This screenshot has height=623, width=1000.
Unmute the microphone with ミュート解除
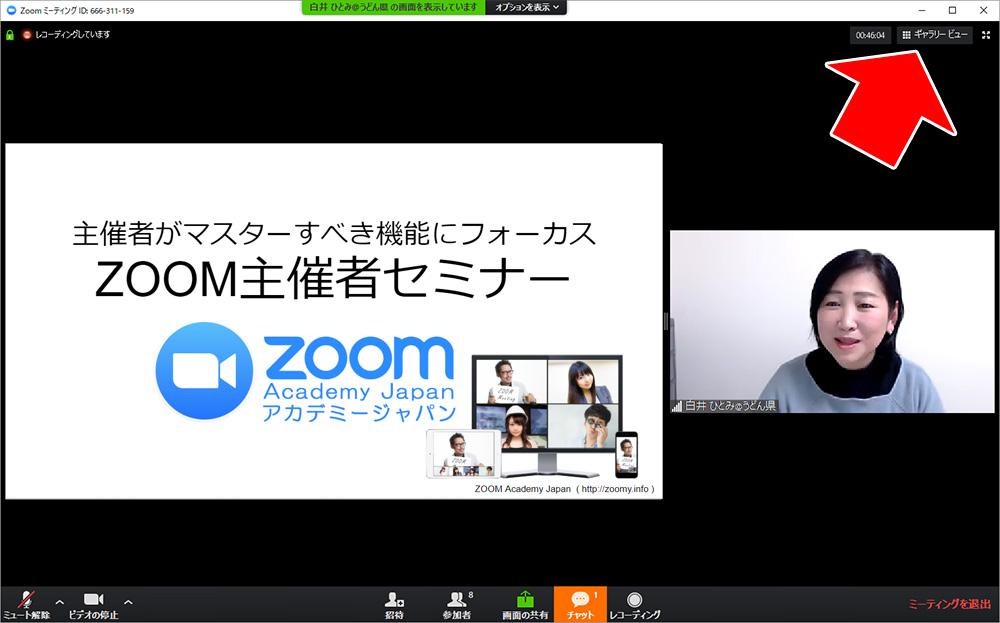pos(26,603)
